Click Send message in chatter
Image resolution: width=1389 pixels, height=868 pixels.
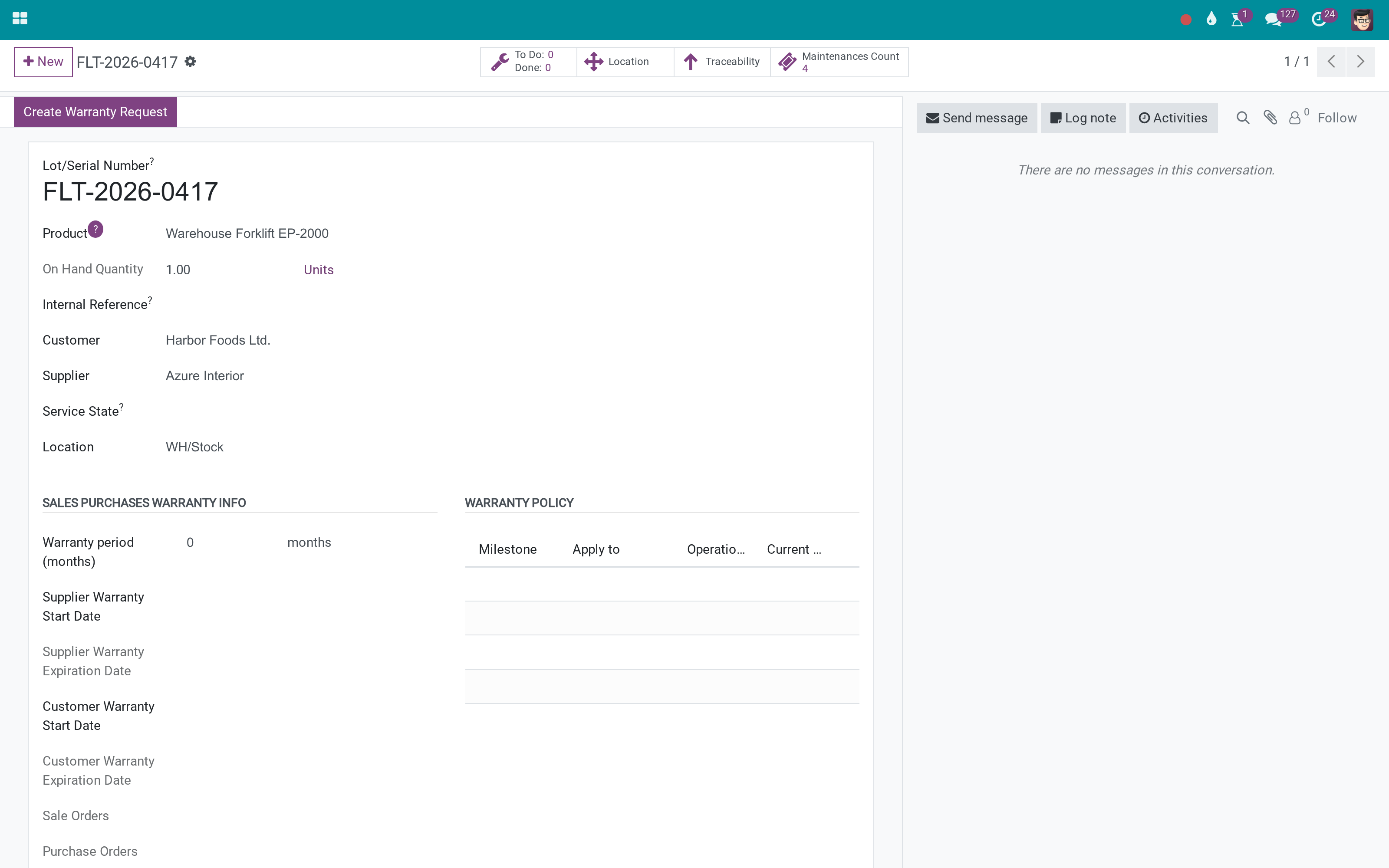pyautogui.click(x=976, y=118)
